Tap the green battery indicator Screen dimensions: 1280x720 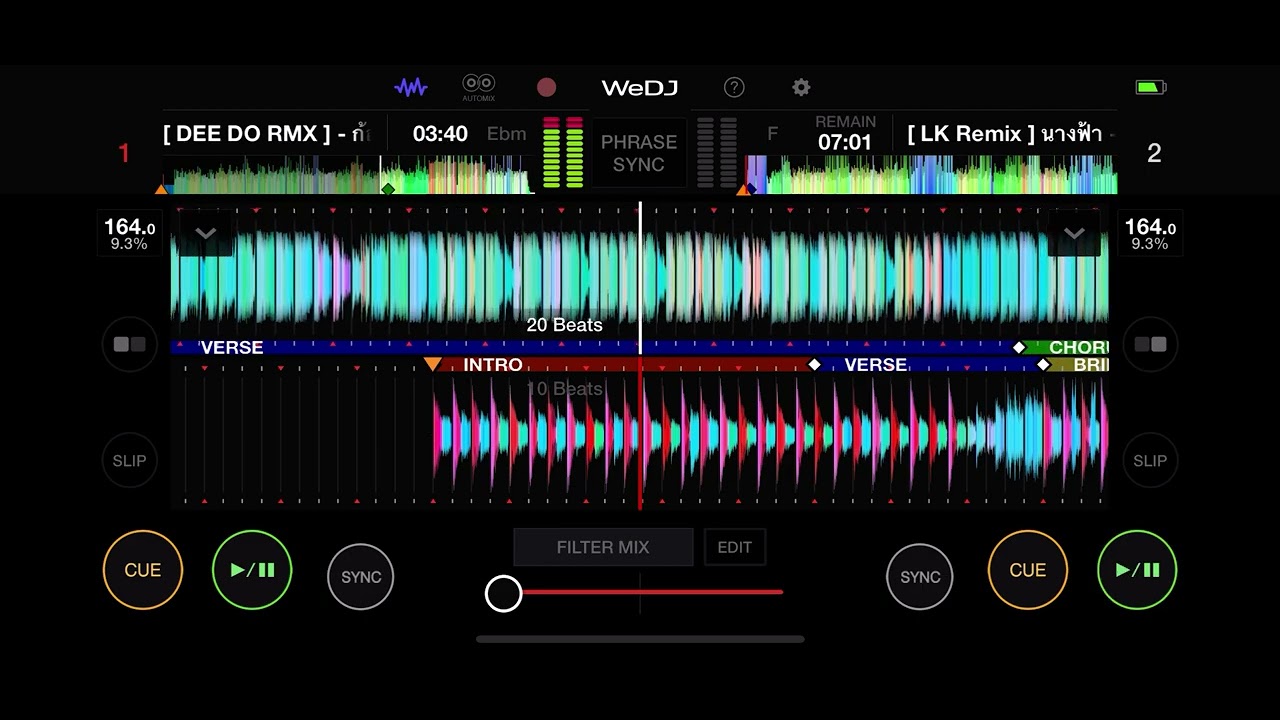(x=1151, y=87)
